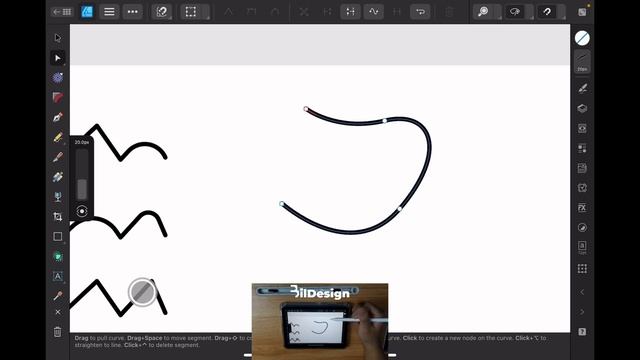
Task: Toggle the snapping options button
Action: tap(162, 12)
